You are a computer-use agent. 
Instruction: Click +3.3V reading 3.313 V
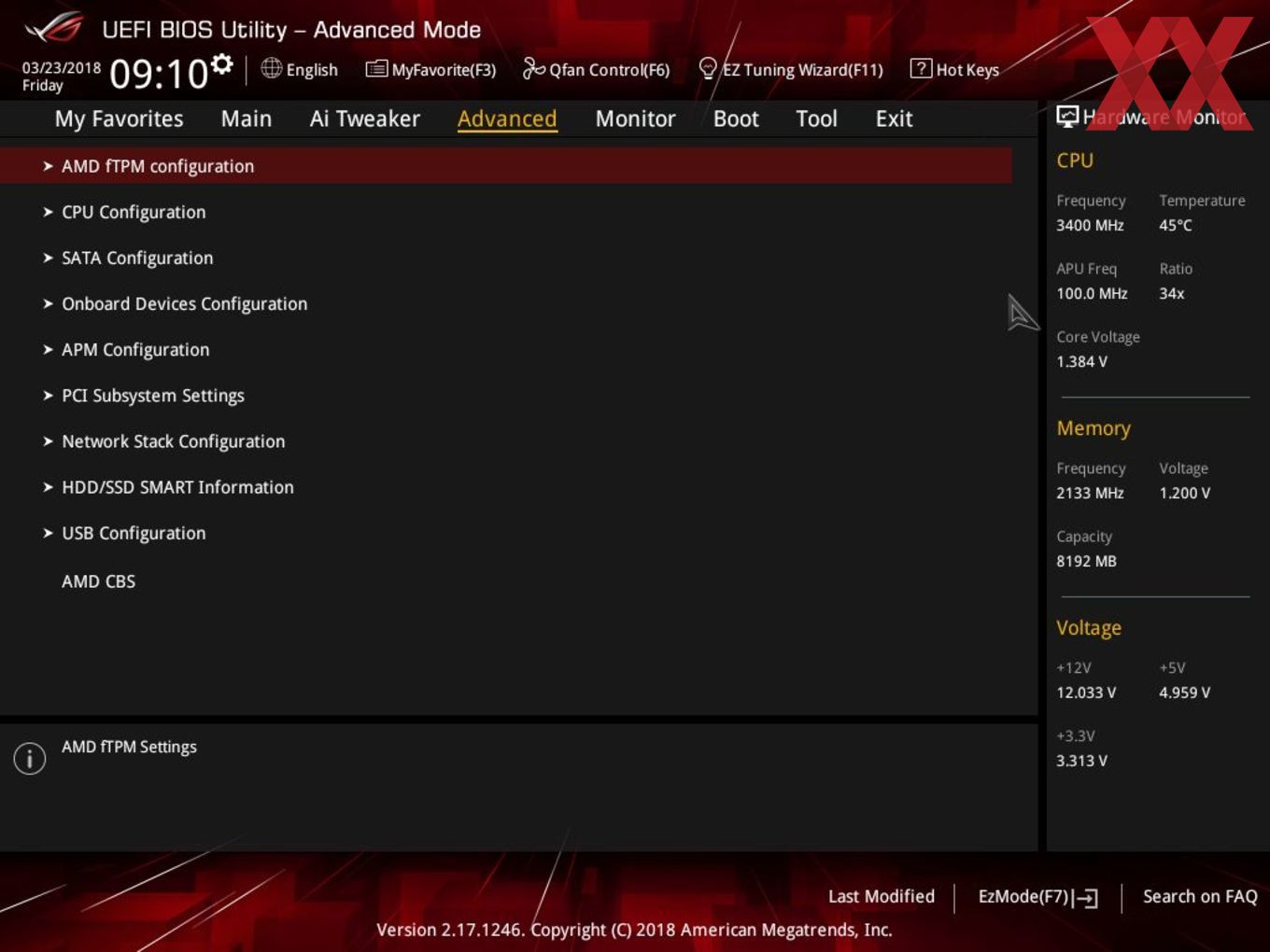click(1081, 761)
